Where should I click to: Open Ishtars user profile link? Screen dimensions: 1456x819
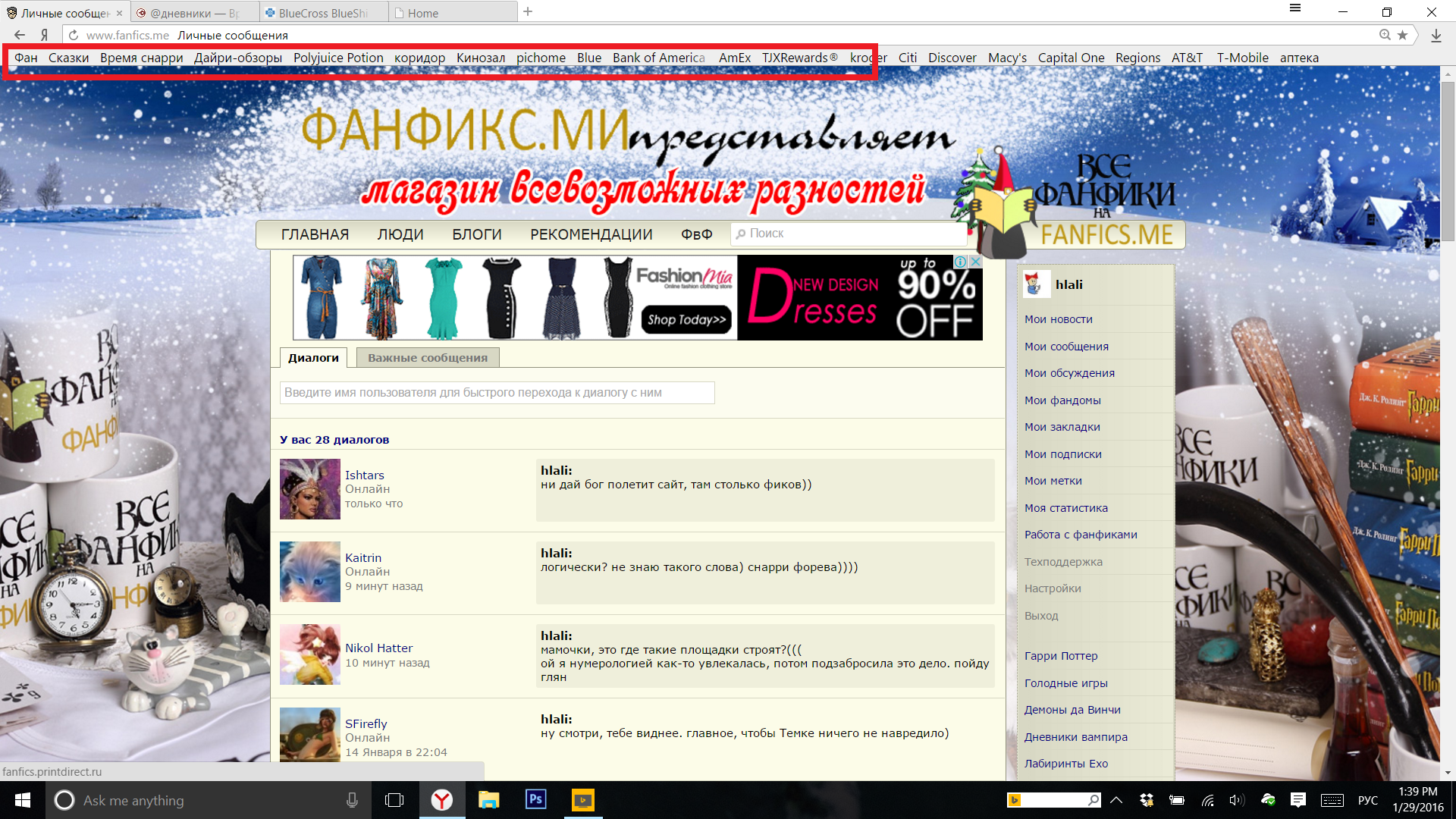pyautogui.click(x=365, y=475)
